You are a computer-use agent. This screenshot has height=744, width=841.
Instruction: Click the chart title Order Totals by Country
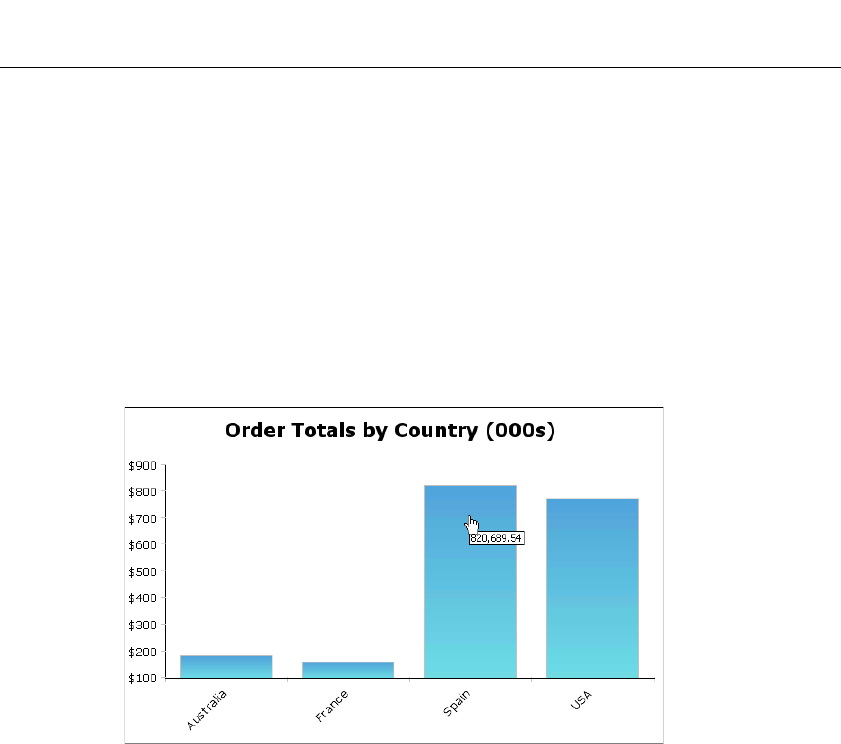(x=390, y=431)
